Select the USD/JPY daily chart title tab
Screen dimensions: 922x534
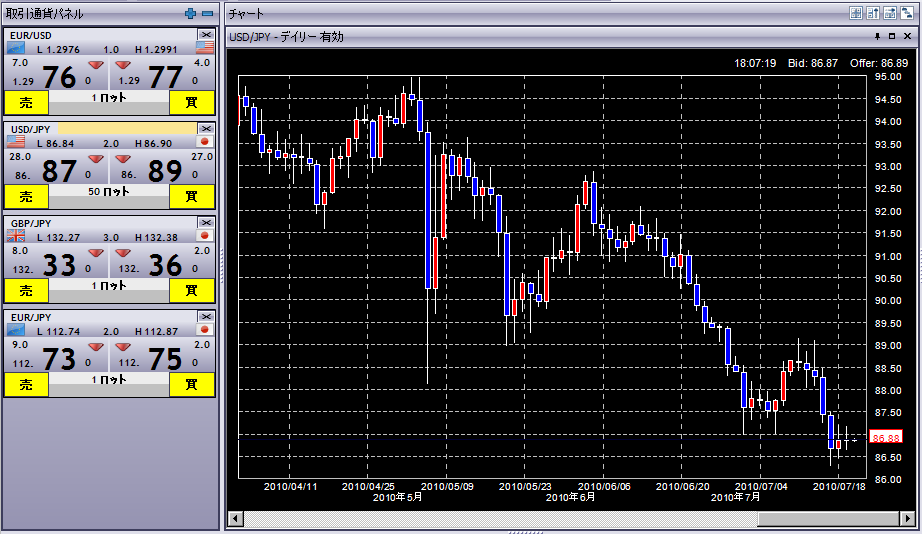tap(286, 36)
